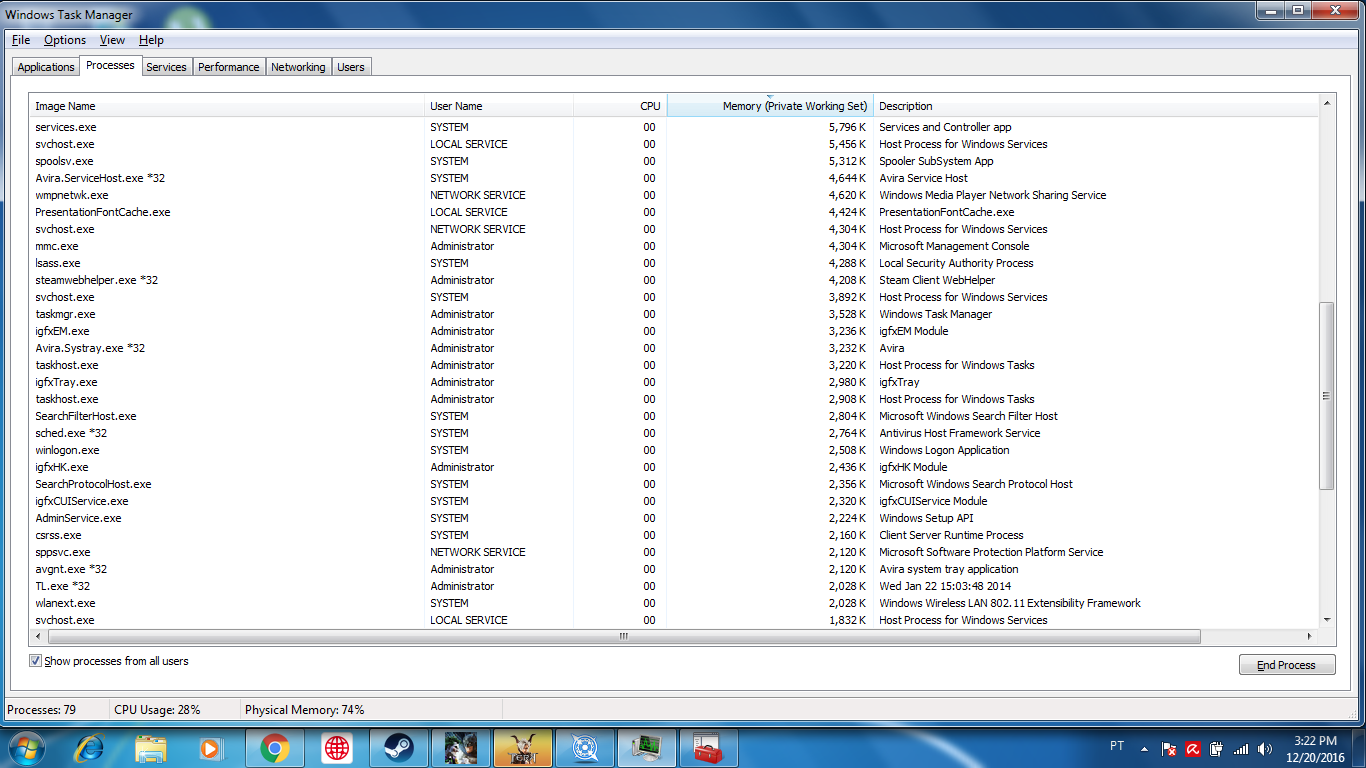Open the clock showing 3:22 PM
This screenshot has width=1366, height=768.
pos(1314,748)
